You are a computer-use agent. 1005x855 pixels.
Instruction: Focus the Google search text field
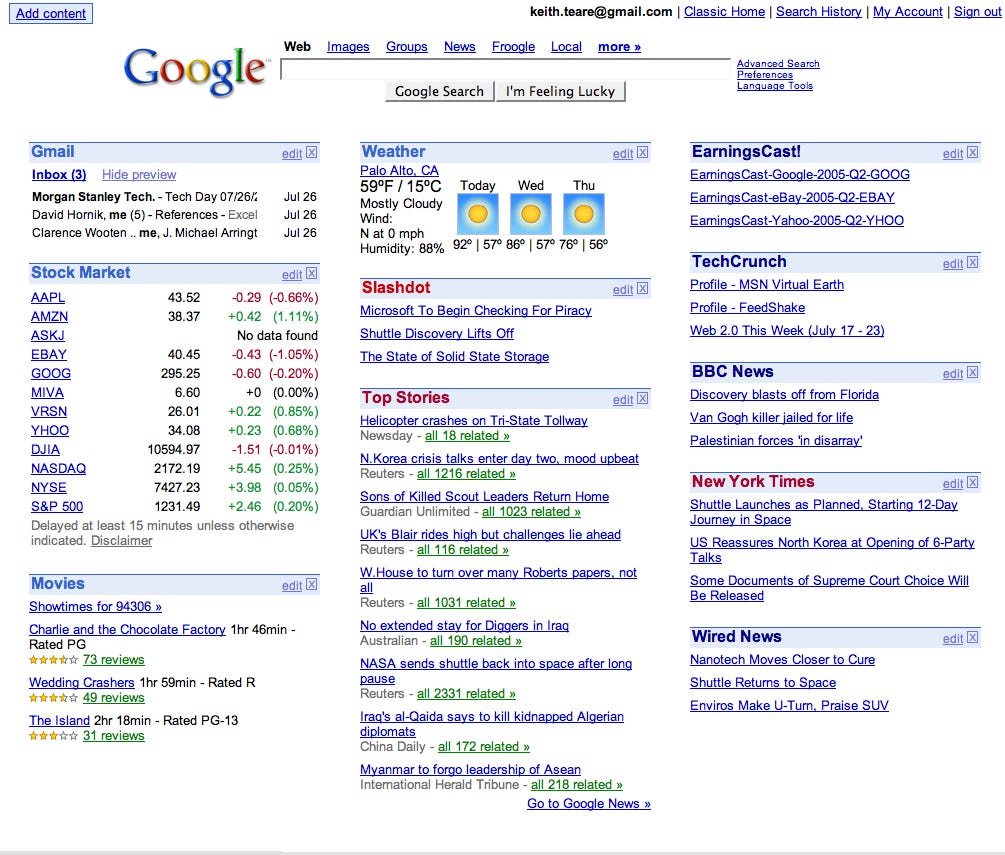click(505, 69)
